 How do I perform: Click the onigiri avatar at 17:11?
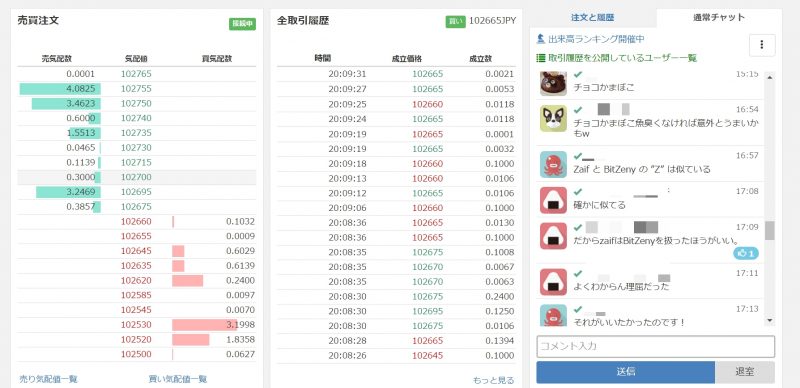[553, 282]
